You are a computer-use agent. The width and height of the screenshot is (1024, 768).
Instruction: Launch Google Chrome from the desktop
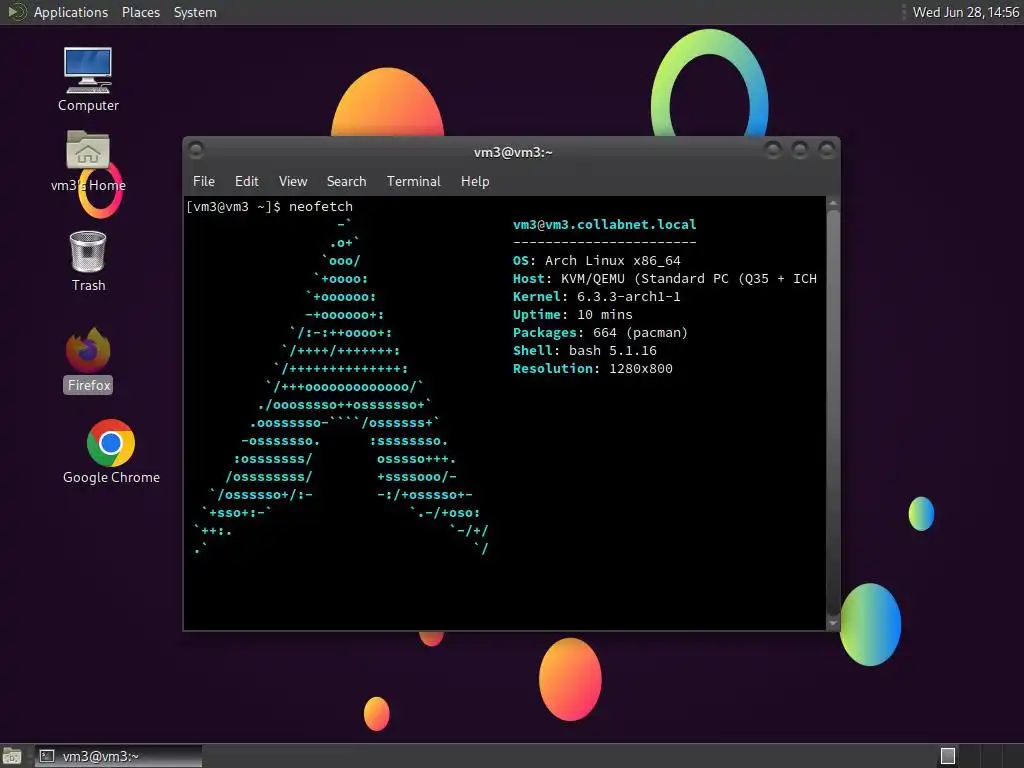pos(111,452)
